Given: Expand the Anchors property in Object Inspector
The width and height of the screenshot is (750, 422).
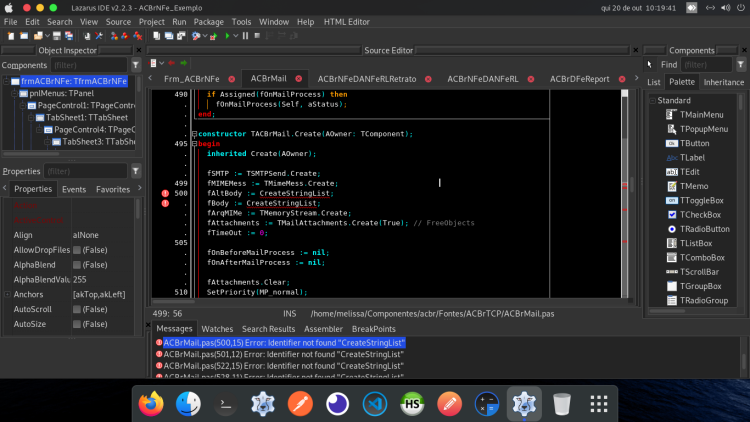Looking at the screenshot, I should [x=8, y=295].
